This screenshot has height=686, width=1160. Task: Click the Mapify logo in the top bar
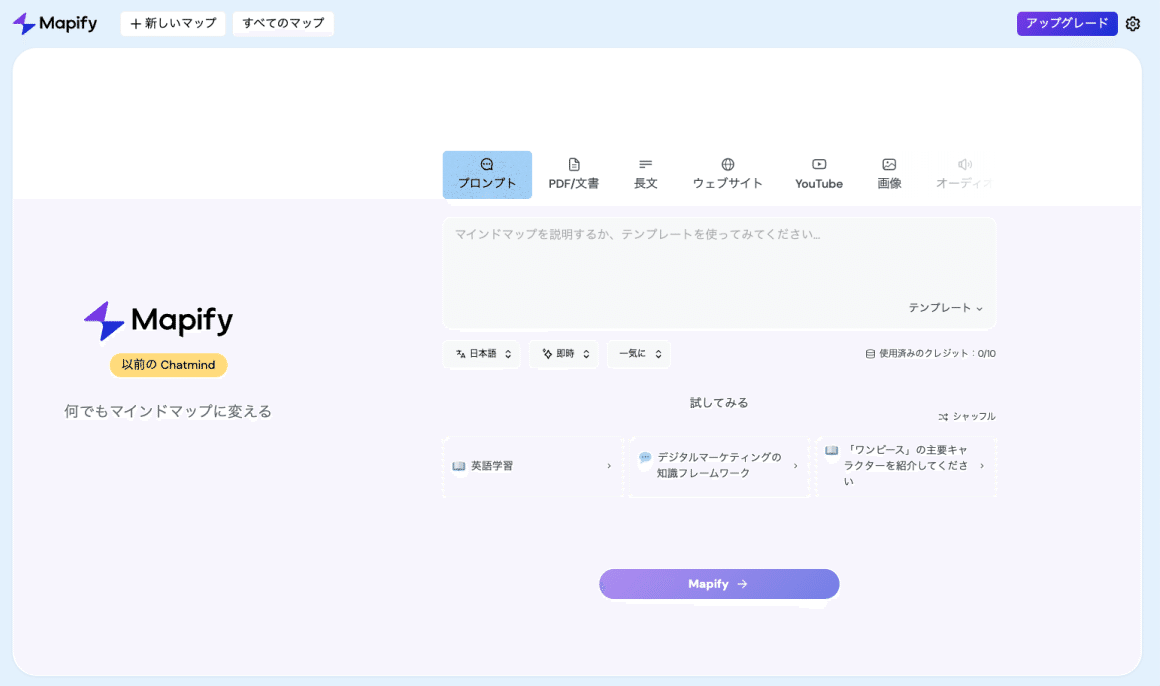pyautogui.click(x=55, y=24)
